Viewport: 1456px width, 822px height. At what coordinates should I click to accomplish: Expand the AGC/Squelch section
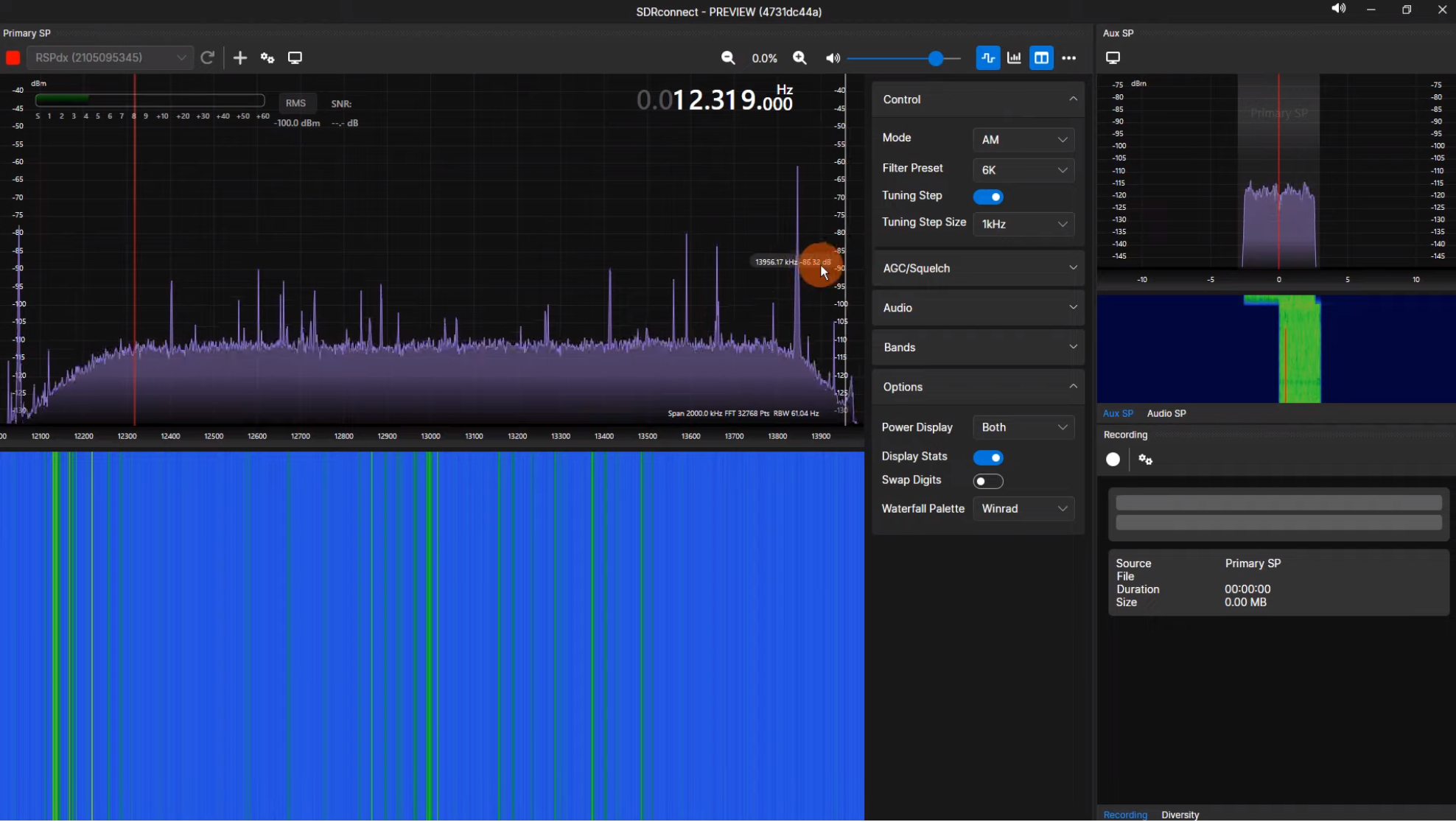pos(978,268)
